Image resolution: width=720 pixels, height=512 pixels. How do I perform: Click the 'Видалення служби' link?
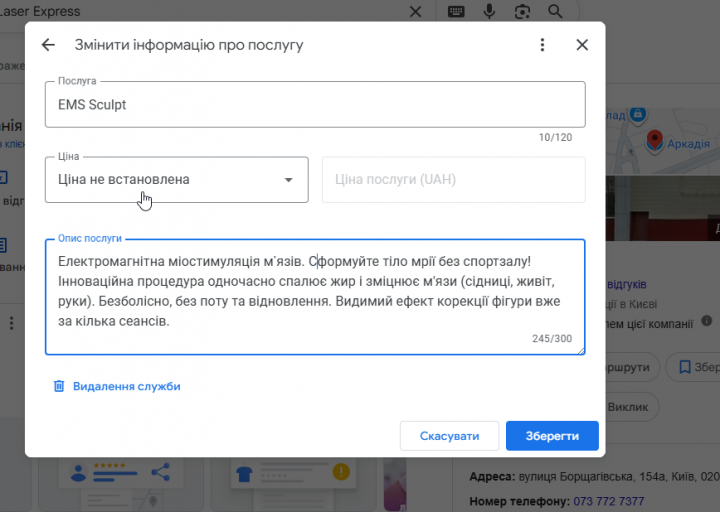click(x=127, y=386)
